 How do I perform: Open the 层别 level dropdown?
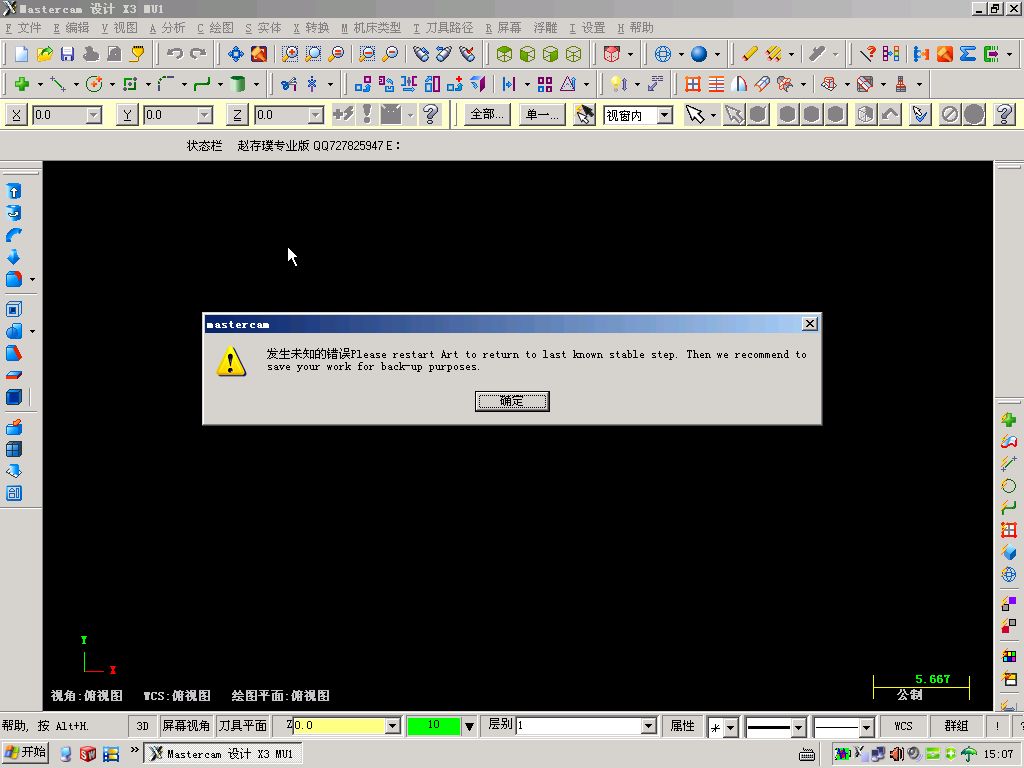pos(648,726)
